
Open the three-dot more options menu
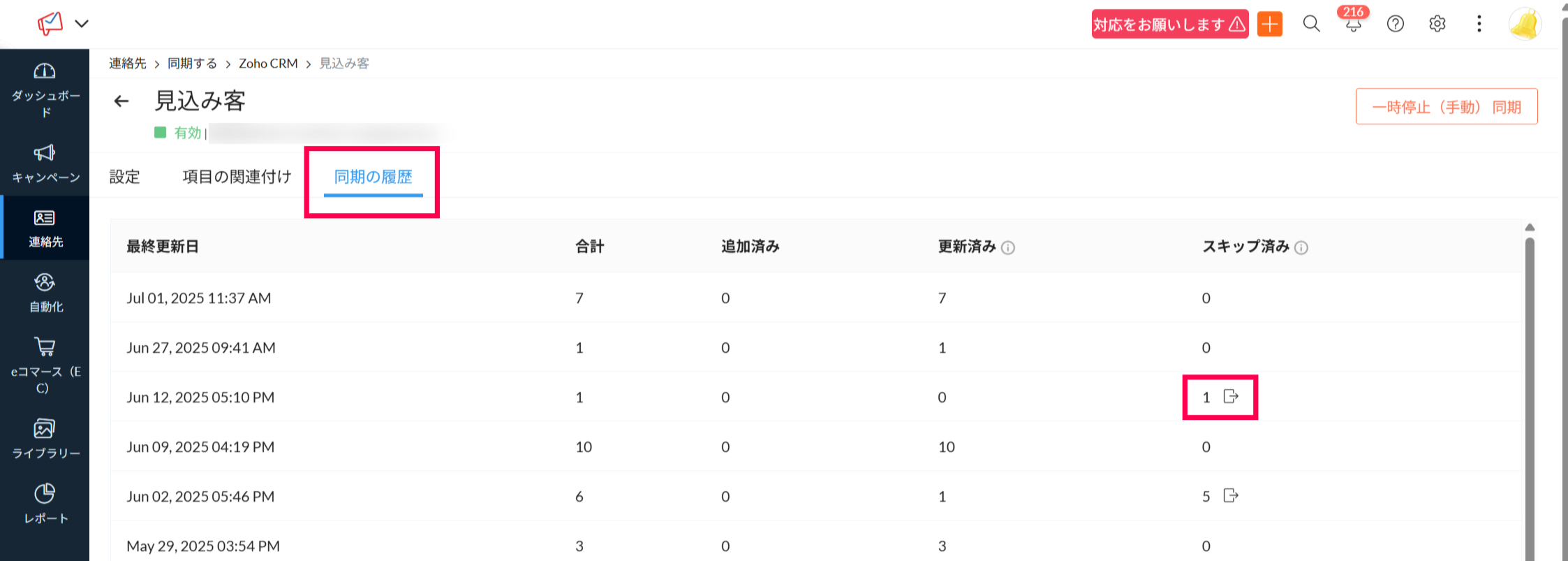pyautogui.click(x=1479, y=24)
